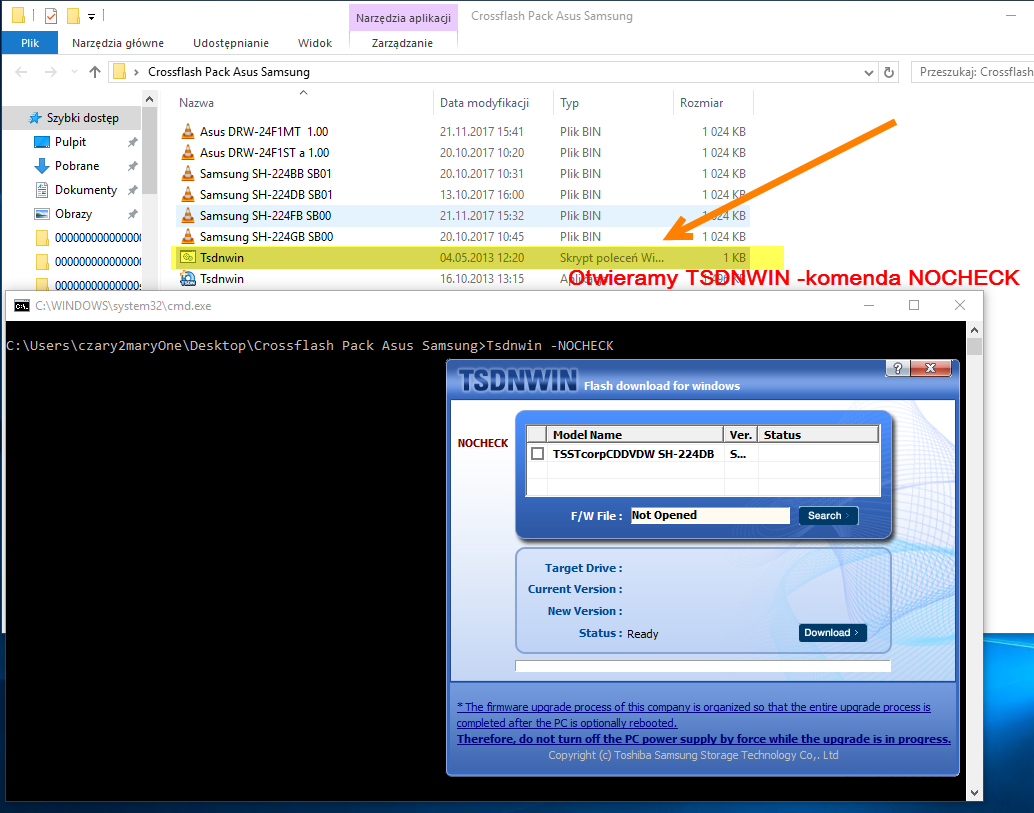Click the address bar breadcrumb chevron
This screenshot has width=1034, height=813.
pyautogui.click(x=137, y=72)
